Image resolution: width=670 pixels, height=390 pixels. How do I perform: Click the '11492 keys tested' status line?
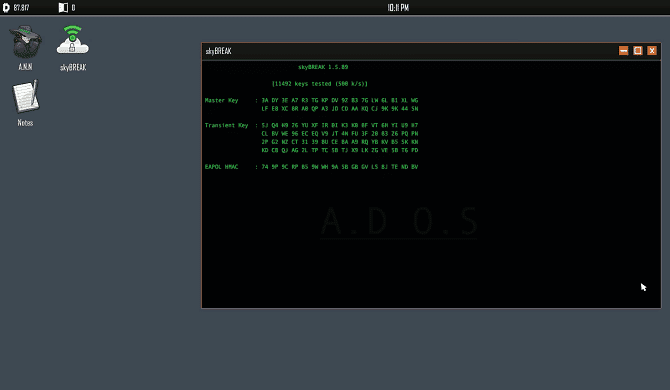point(320,84)
